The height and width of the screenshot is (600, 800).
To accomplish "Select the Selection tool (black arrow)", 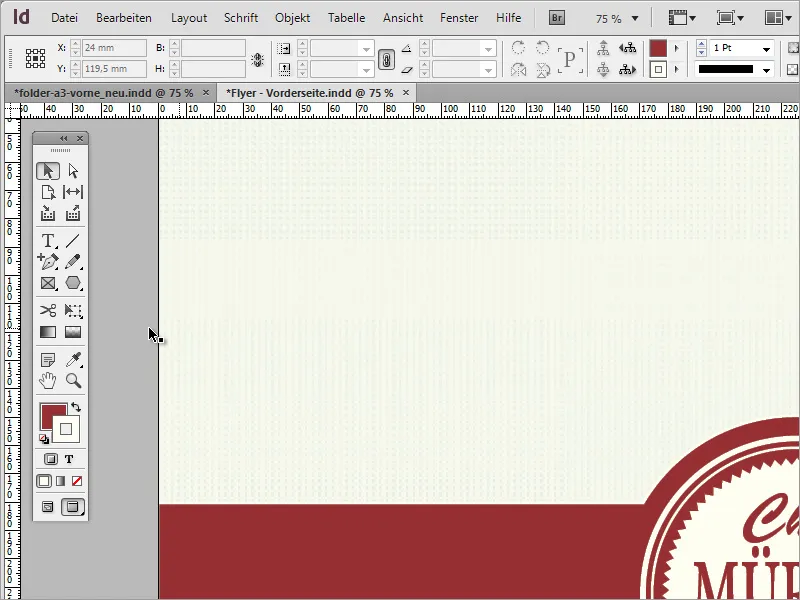I will (48, 171).
